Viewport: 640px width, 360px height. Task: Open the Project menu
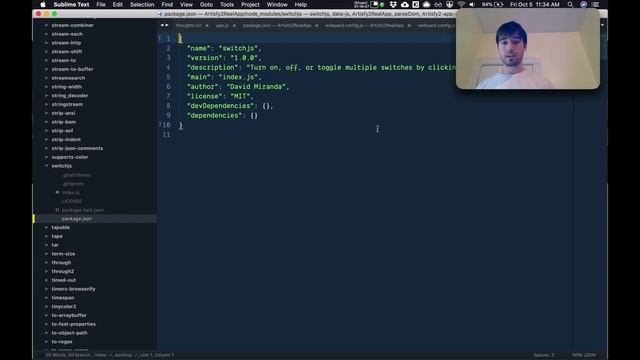tap(250, 4)
